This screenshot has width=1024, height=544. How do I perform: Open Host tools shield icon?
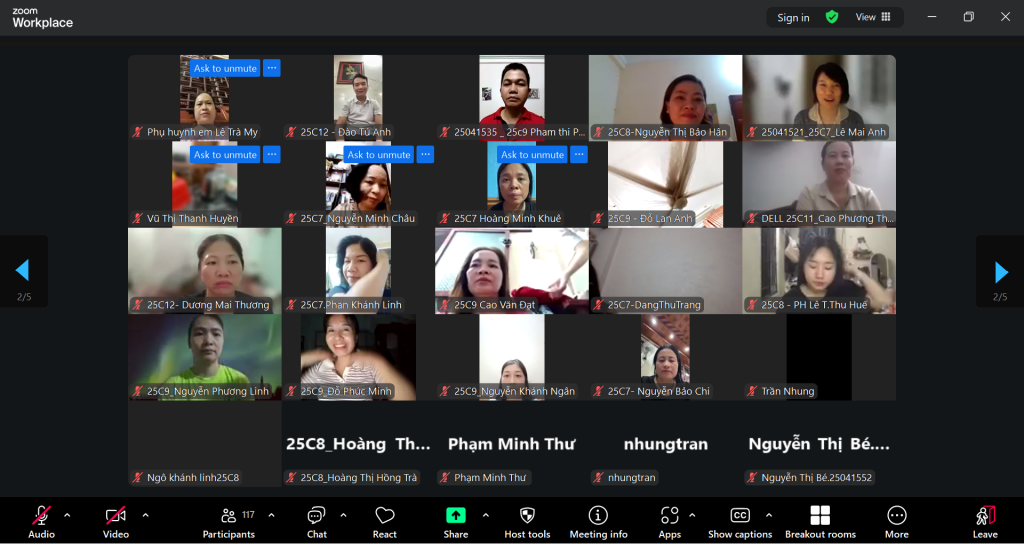tap(527, 520)
